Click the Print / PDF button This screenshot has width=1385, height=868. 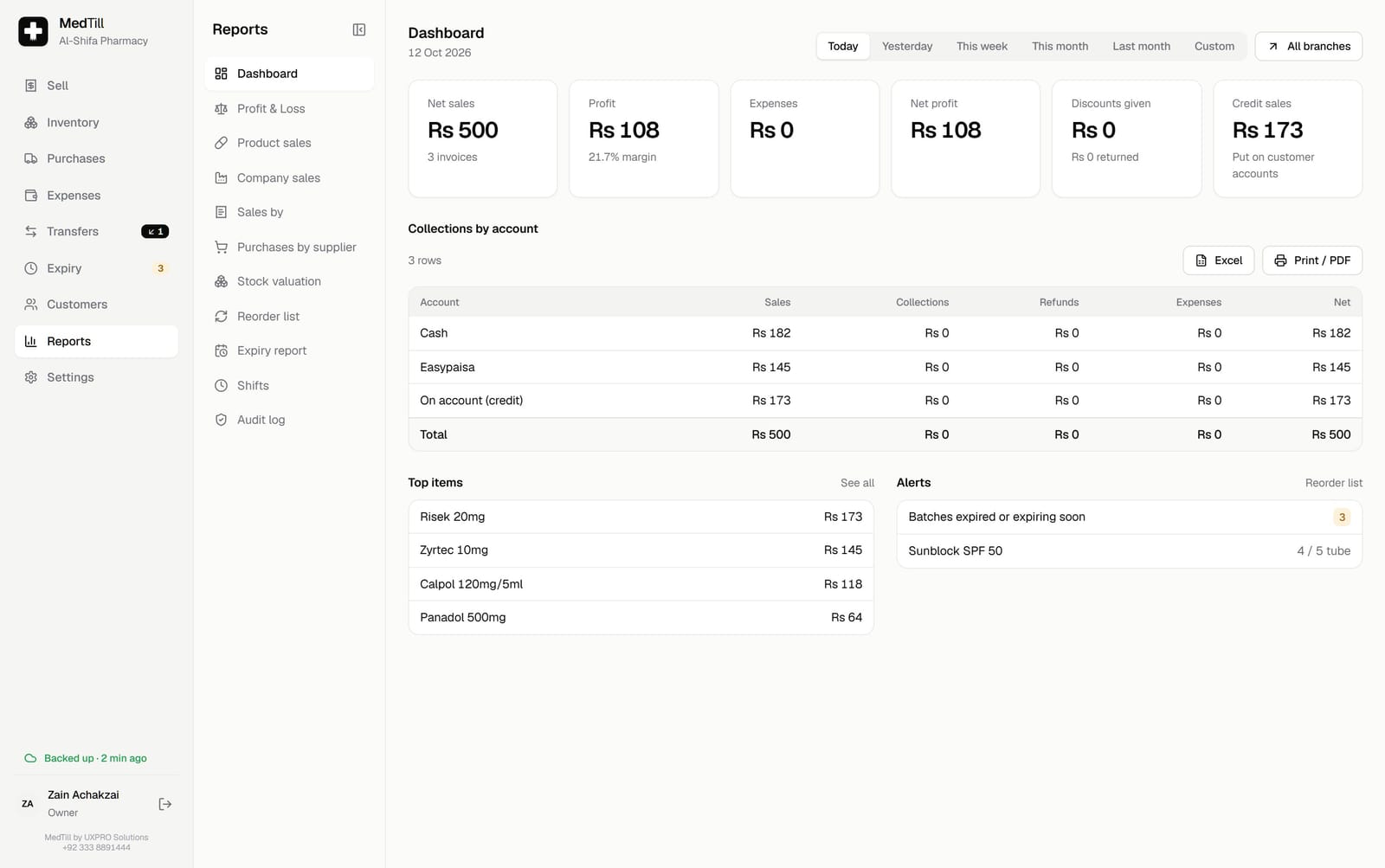click(1312, 260)
